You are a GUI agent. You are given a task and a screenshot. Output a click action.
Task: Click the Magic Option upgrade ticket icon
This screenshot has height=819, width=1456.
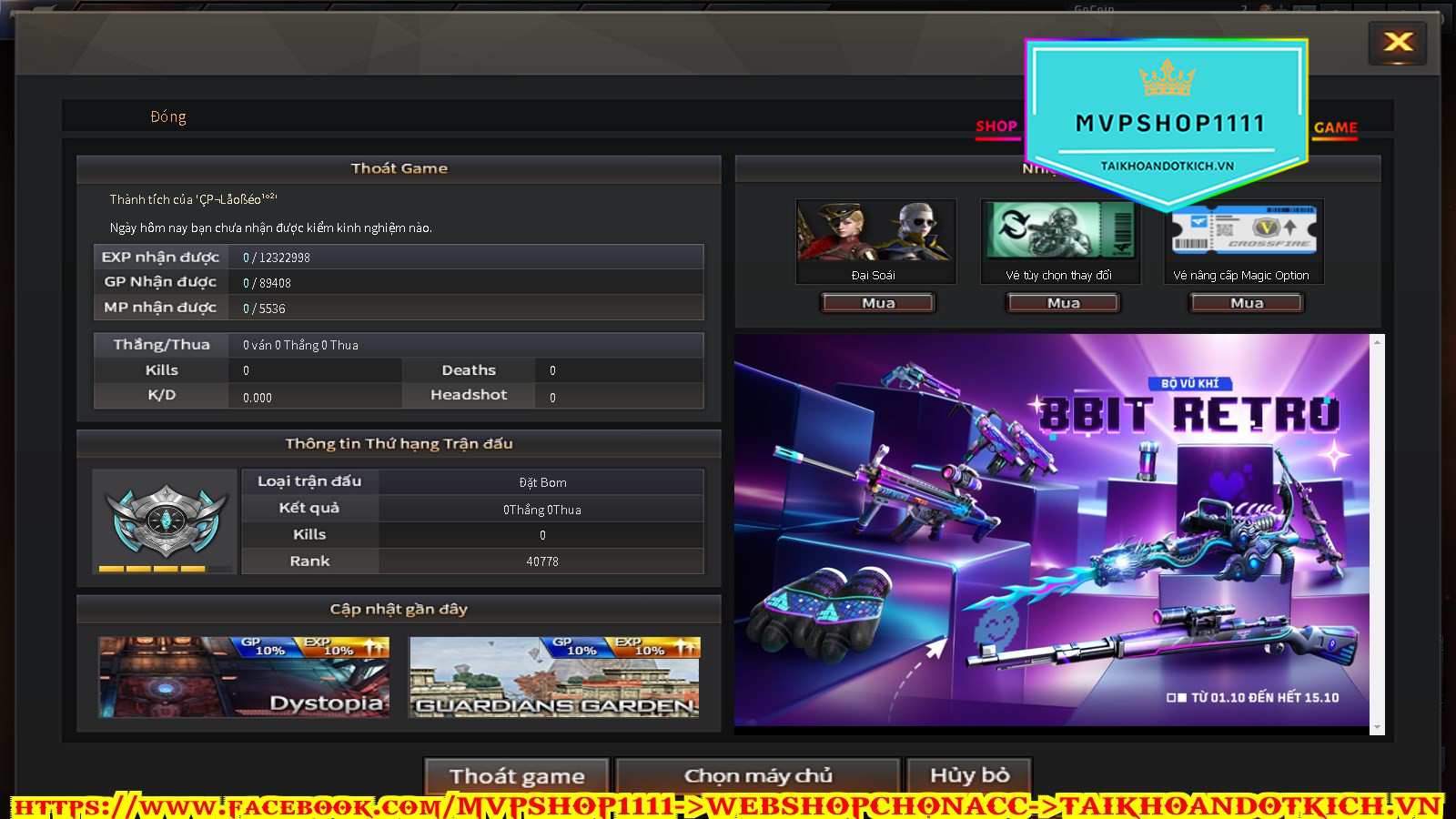click(x=1244, y=233)
